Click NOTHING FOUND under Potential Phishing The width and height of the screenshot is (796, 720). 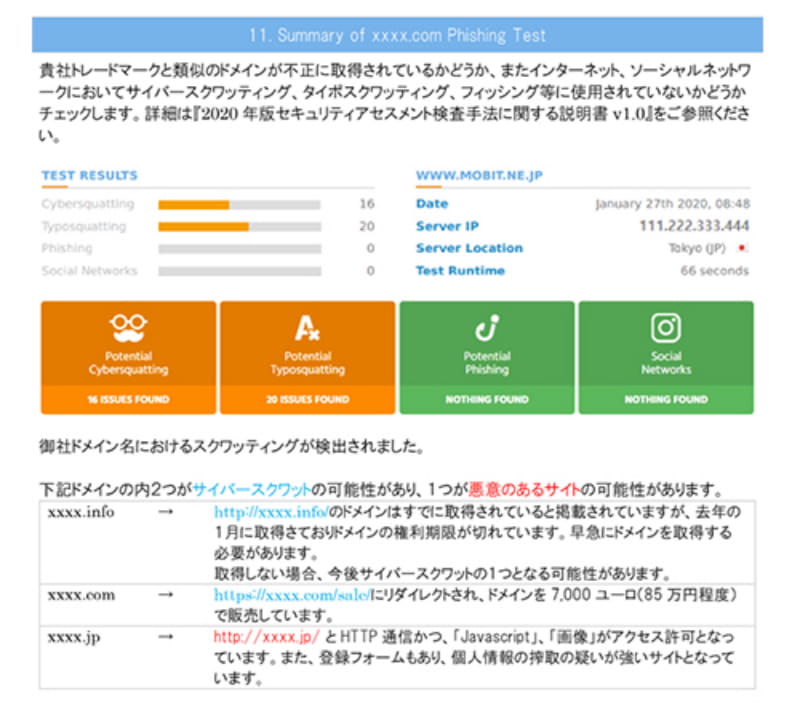pyautogui.click(x=487, y=399)
